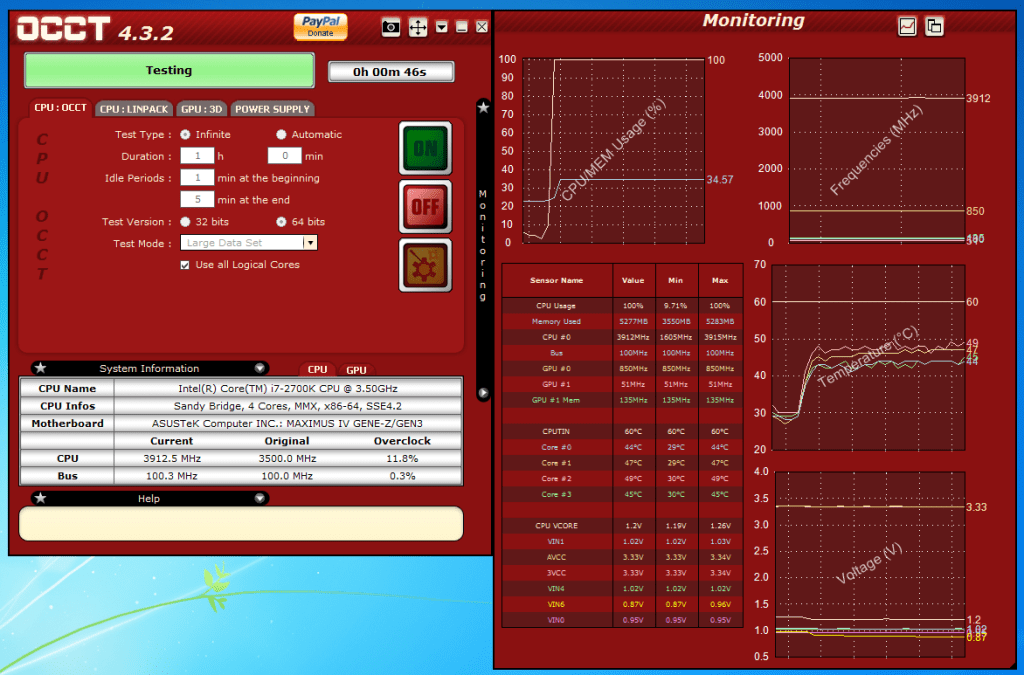Click the graph view icon in Monitoring

(908, 26)
